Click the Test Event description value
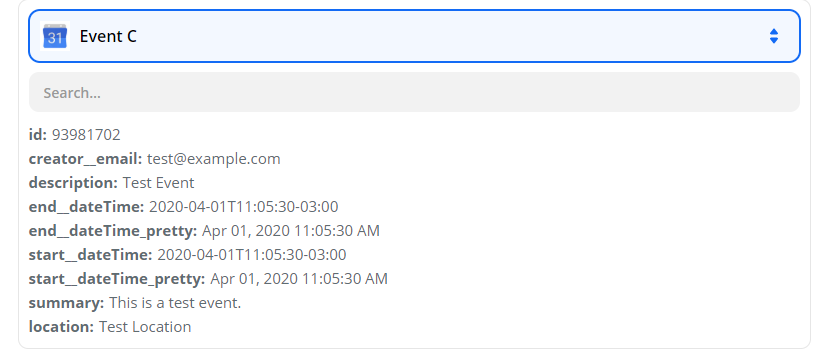Screen dimensions: 826x360 point(159,183)
